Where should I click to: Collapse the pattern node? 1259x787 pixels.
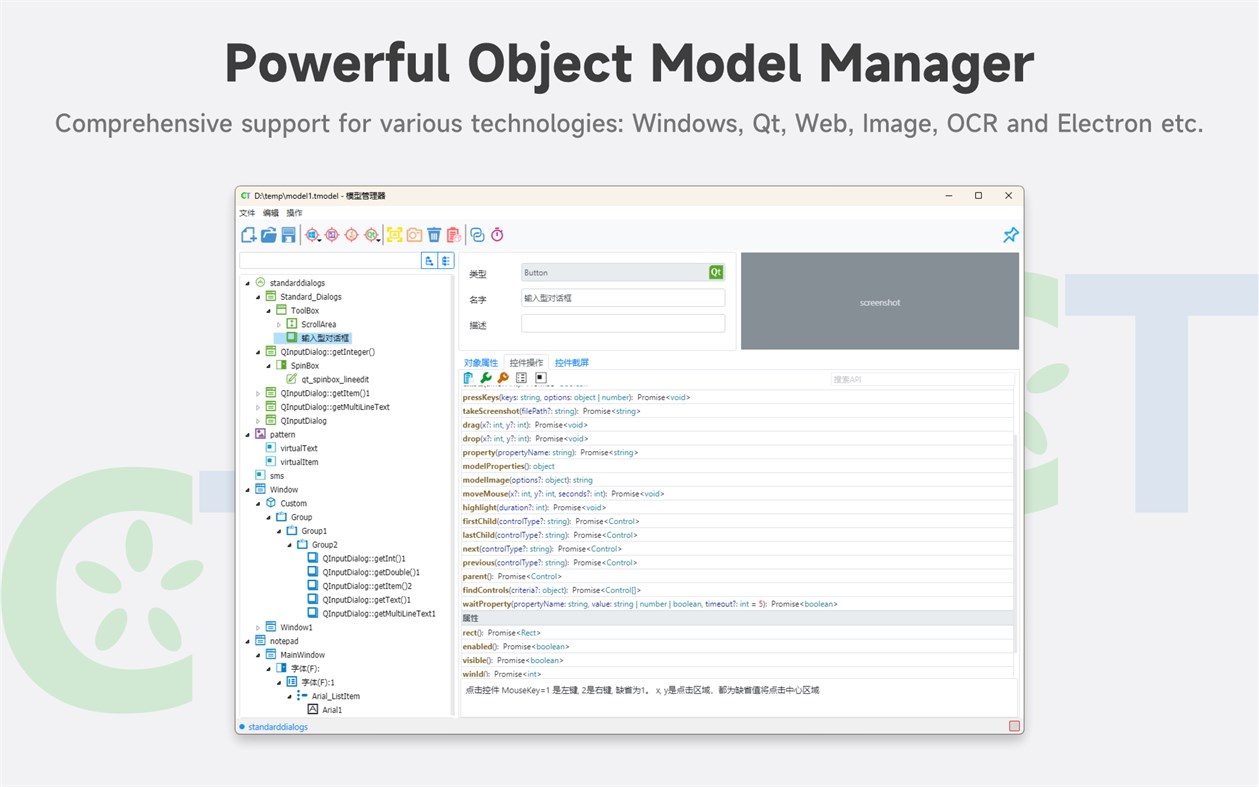(x=248, y=435)
